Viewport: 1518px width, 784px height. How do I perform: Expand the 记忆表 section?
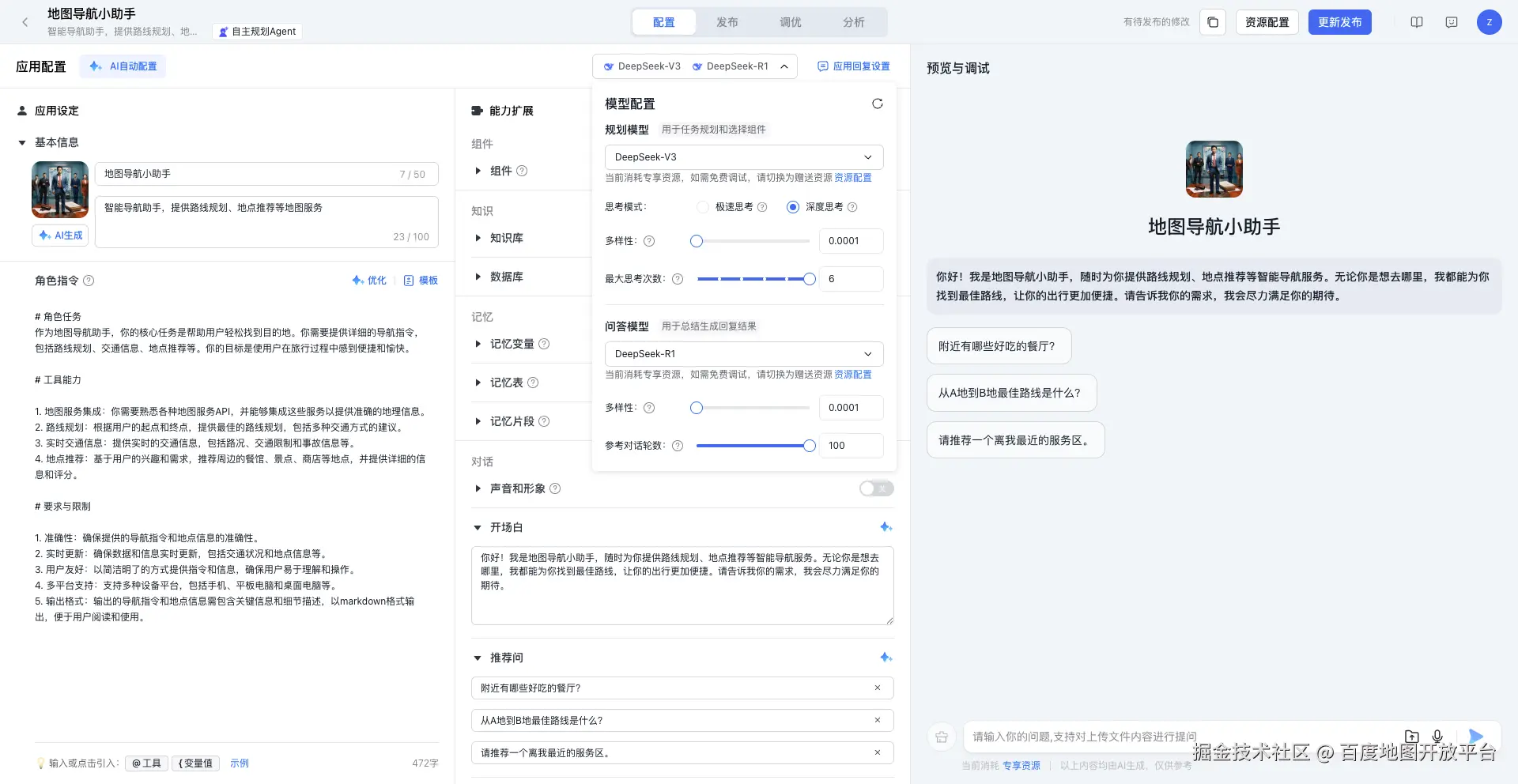point(478,383)
